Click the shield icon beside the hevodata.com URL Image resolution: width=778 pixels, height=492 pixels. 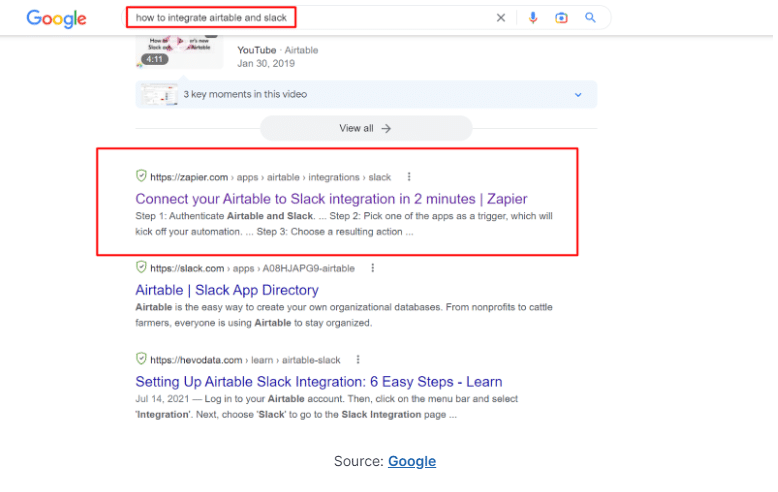click(141, 359)
